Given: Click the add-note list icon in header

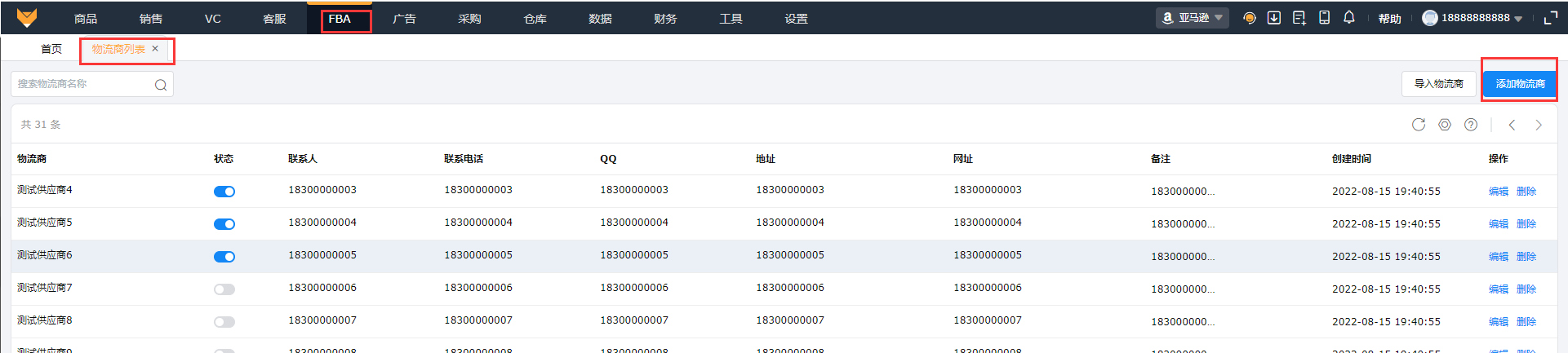Looking at the screenshot, I should [1299, 18].
